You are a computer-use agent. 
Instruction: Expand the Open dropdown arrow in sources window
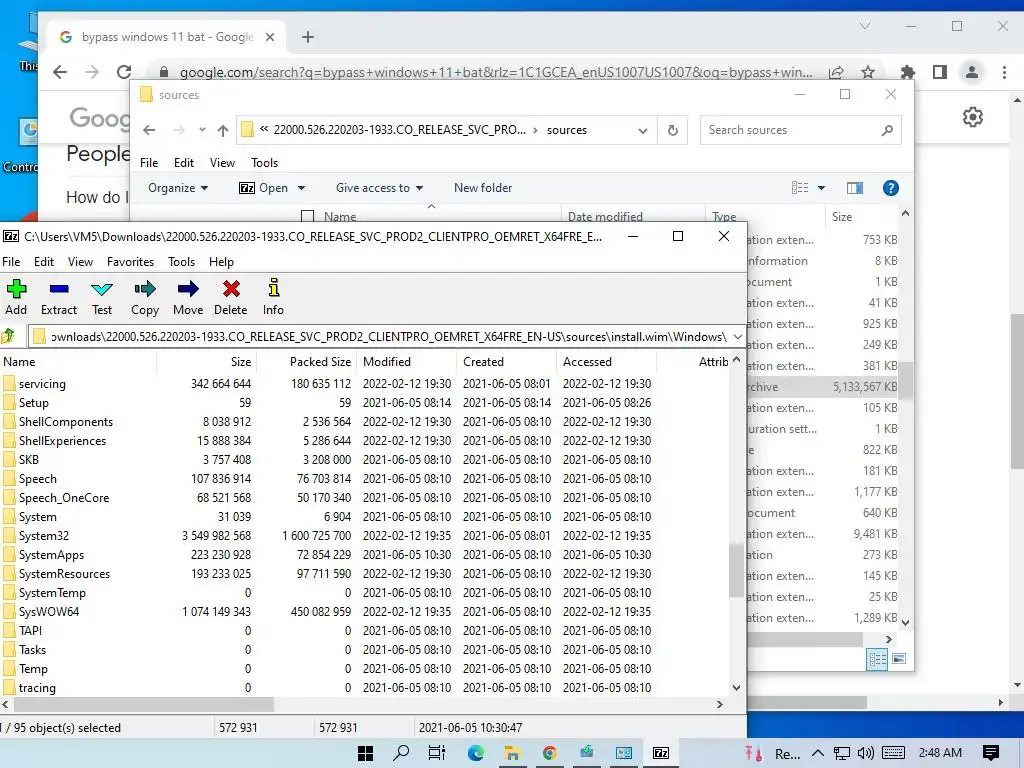[x=301, y=188]
